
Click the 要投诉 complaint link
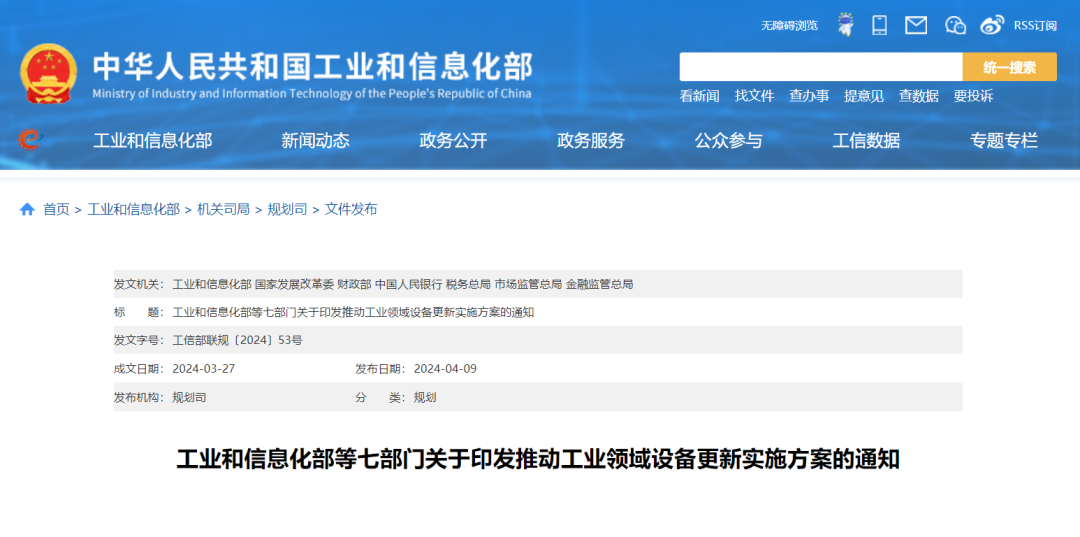pyautogui.click(x=973, y=96)
